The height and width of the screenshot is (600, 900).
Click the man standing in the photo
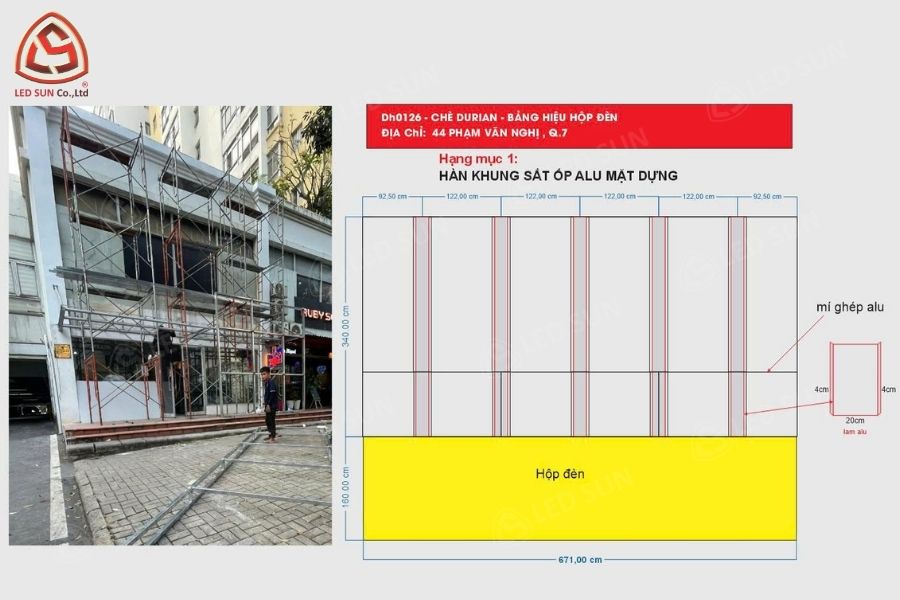(270, 403)
